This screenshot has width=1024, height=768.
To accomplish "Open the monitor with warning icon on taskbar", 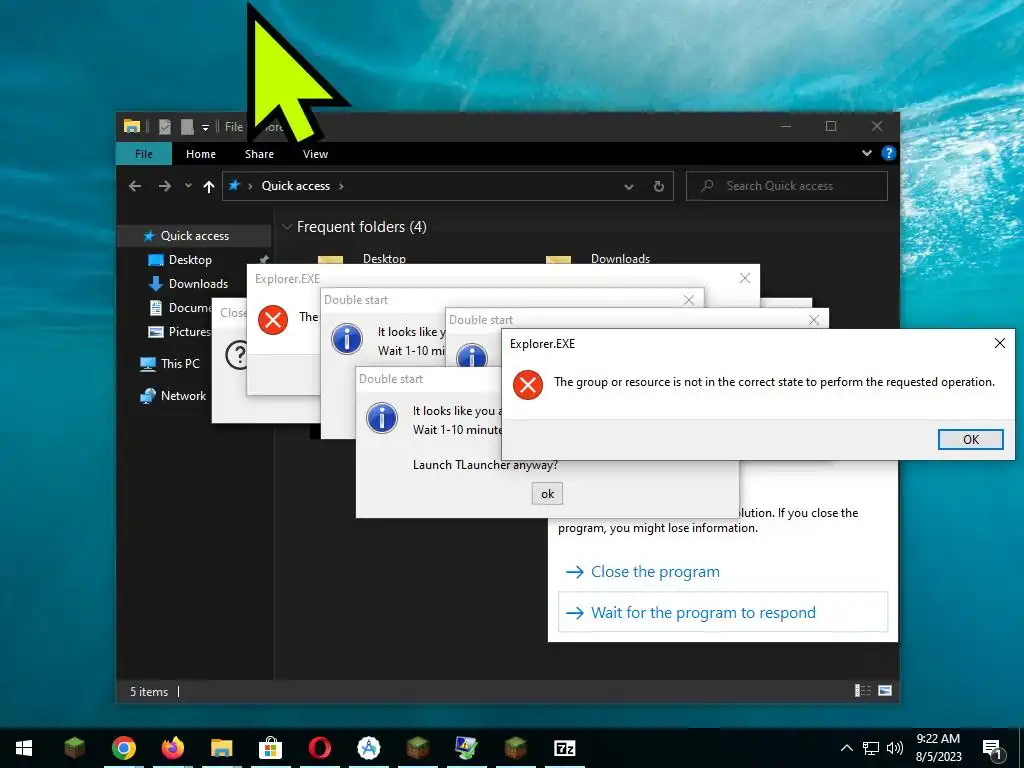I will 466,748.
